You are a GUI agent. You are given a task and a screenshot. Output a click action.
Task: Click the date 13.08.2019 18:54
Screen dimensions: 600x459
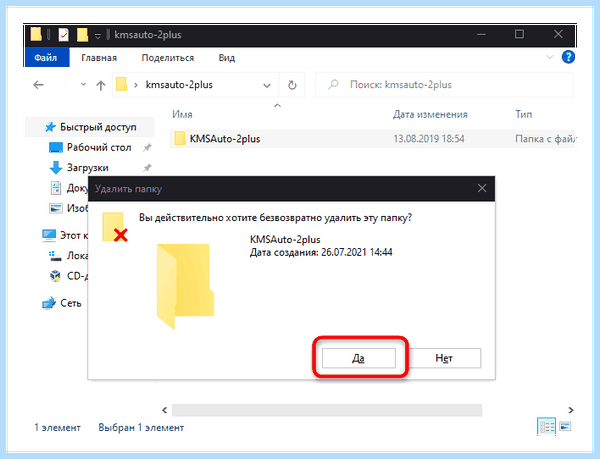click(x=429, y=138)
